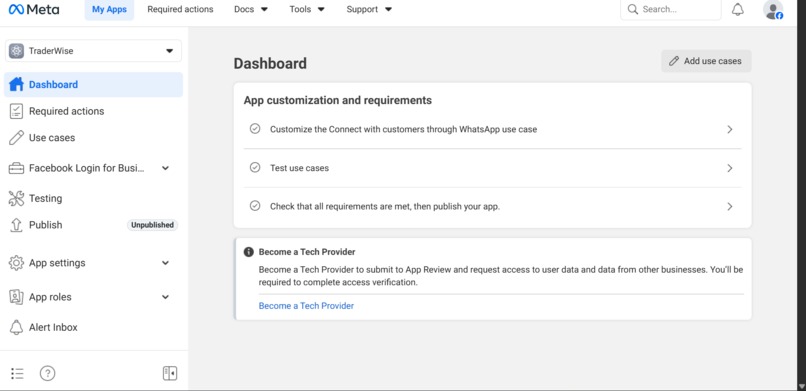Click the Testing tools icon
The height and width of the screenshot is (391, 806).
coord(16,198)
